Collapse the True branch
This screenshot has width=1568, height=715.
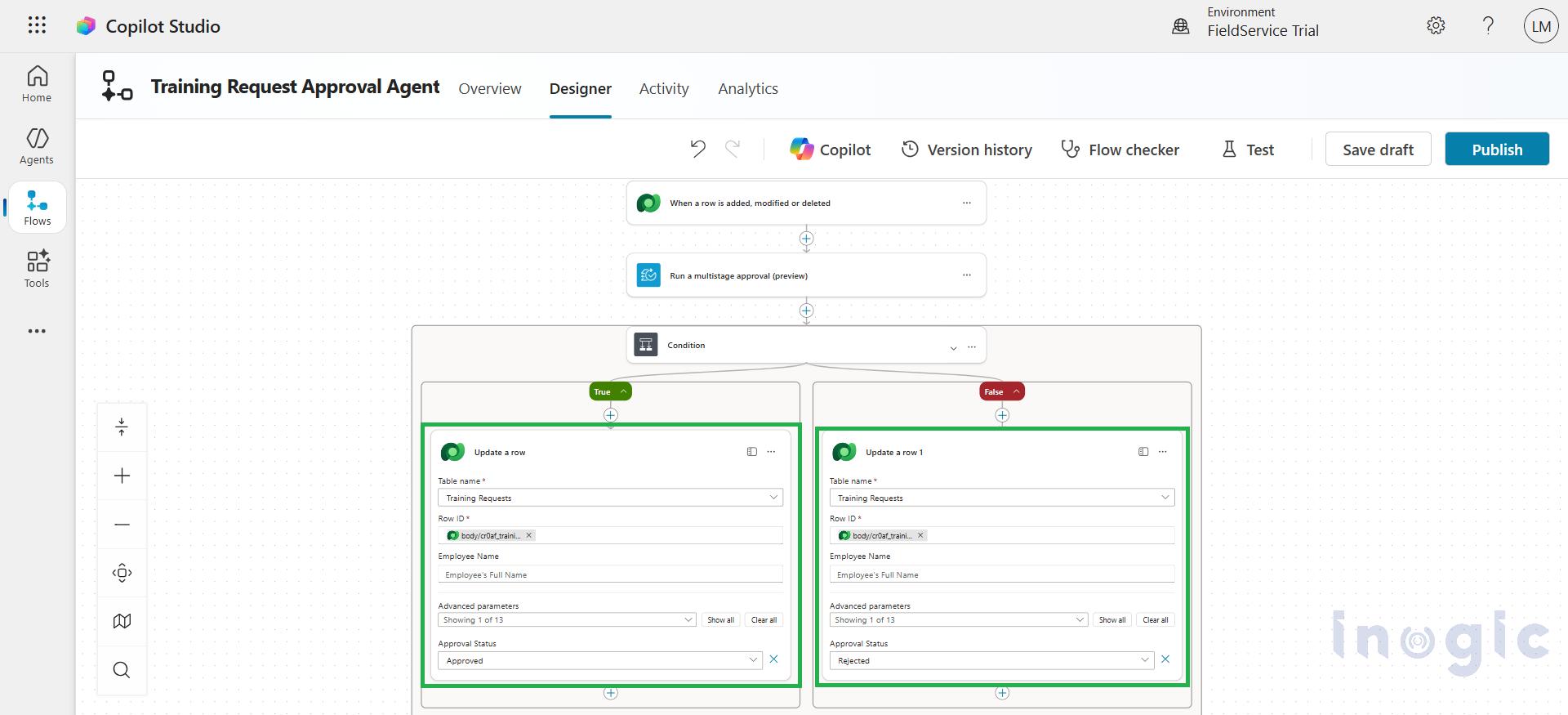(x=611, y=391)
